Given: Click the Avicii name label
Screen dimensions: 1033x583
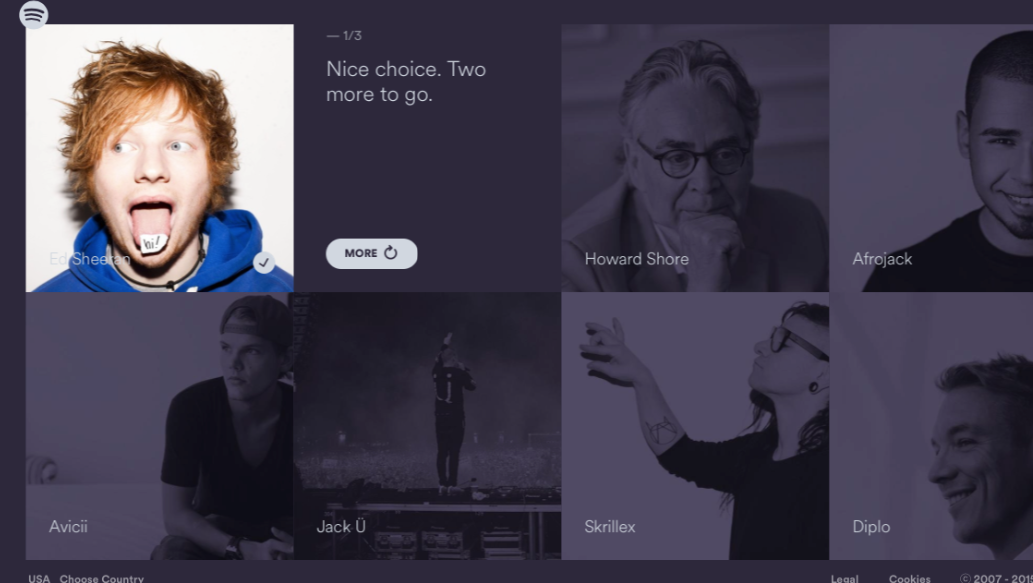Looking at the screenshot, I should pyautogui.click(x=69, y=526).
